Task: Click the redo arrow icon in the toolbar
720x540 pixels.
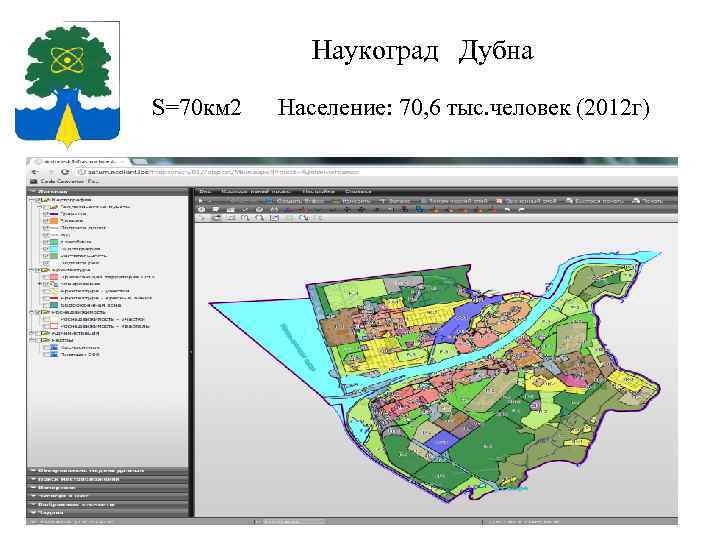Action: click(521, 209)
